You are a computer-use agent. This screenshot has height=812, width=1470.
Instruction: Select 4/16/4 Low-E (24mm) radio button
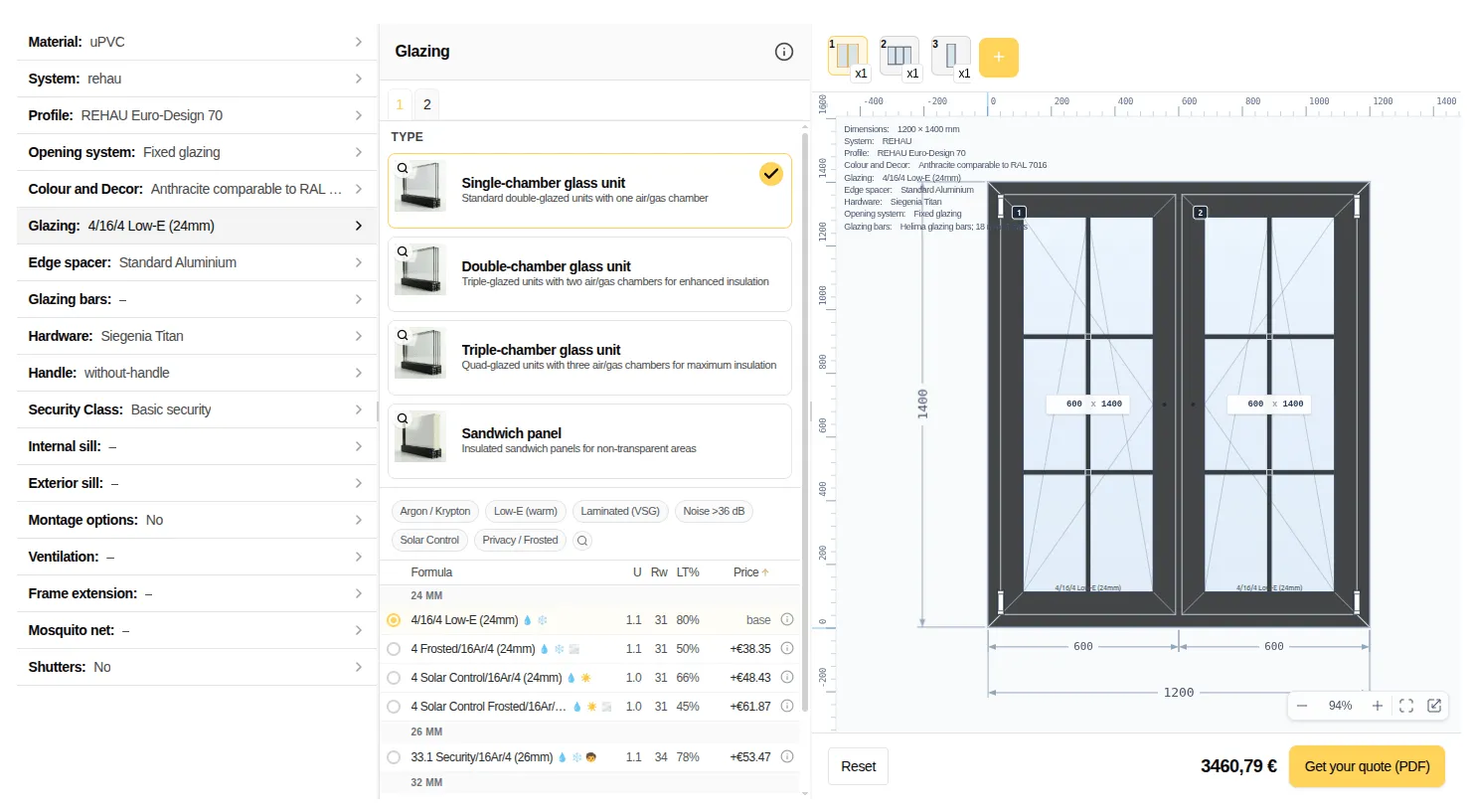point(394,620)
